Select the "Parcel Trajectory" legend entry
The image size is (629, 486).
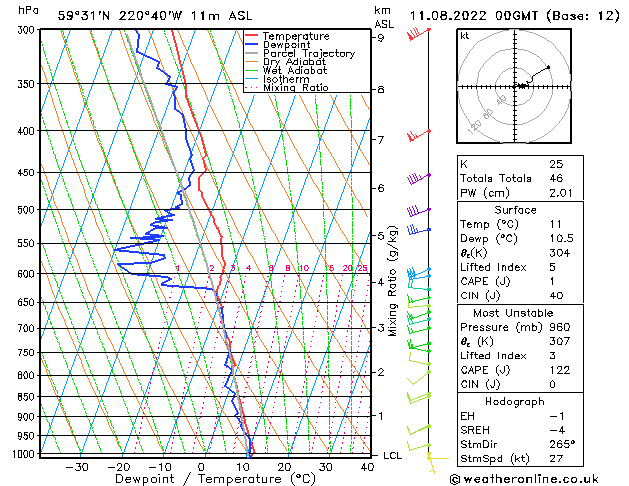pos(309,53)
